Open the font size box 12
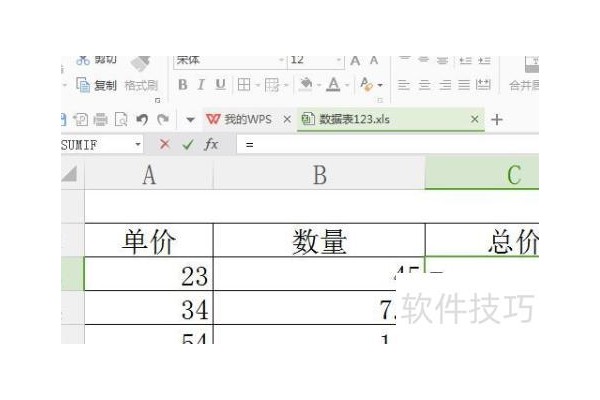Image resolution: width=600 pixels, height=400 pixels. click(316, 60)
